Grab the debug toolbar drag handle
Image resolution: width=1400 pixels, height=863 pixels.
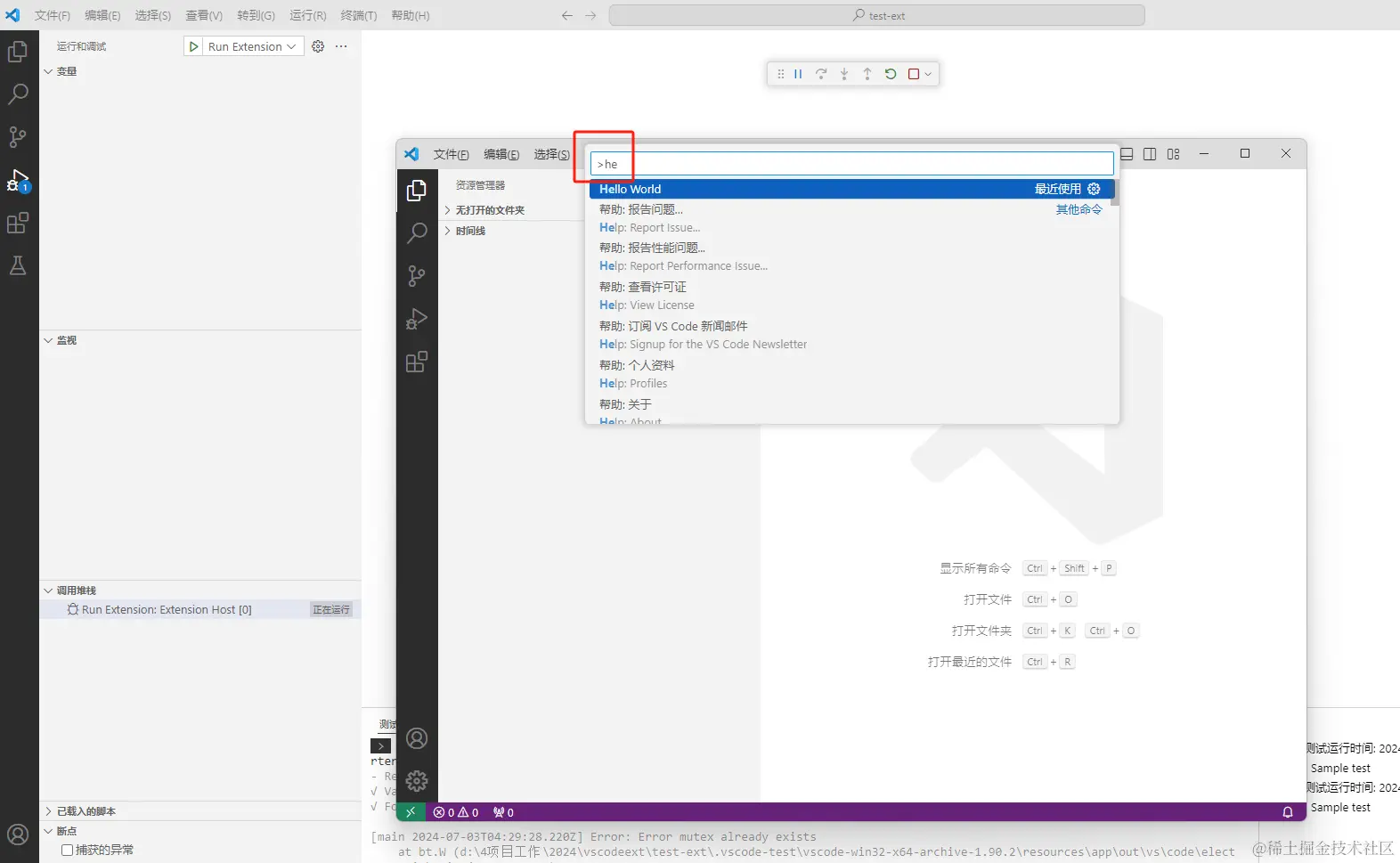(780, 74)
